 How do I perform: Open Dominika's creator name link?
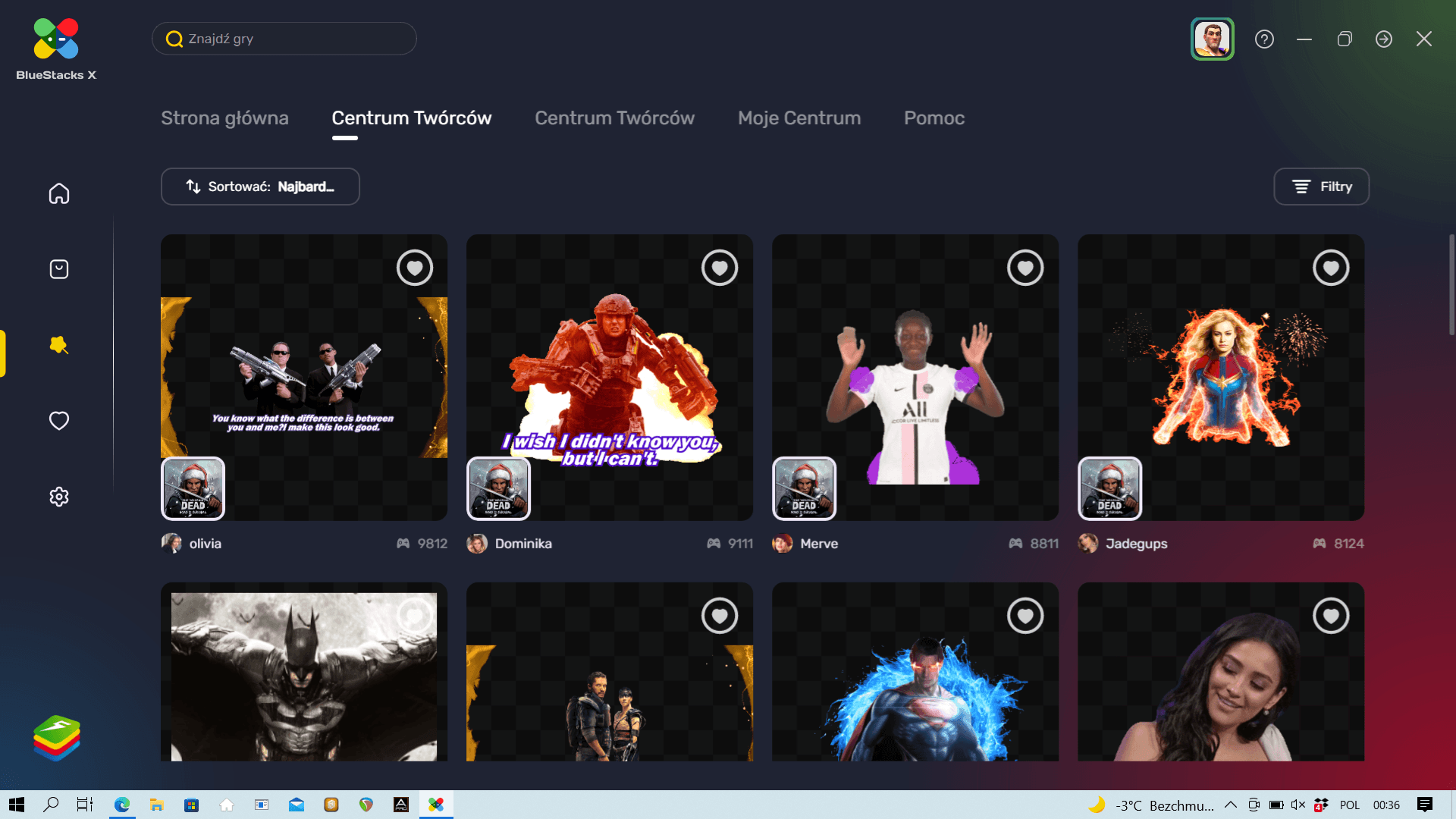click(x=523, y=544)
